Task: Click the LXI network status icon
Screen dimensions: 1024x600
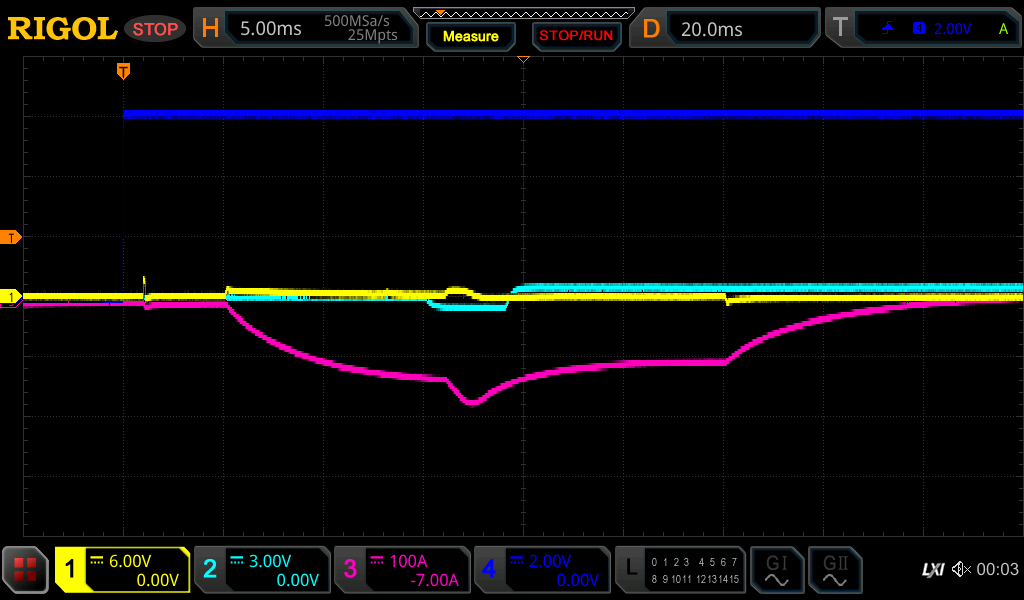Action: [x=932, y=570]
